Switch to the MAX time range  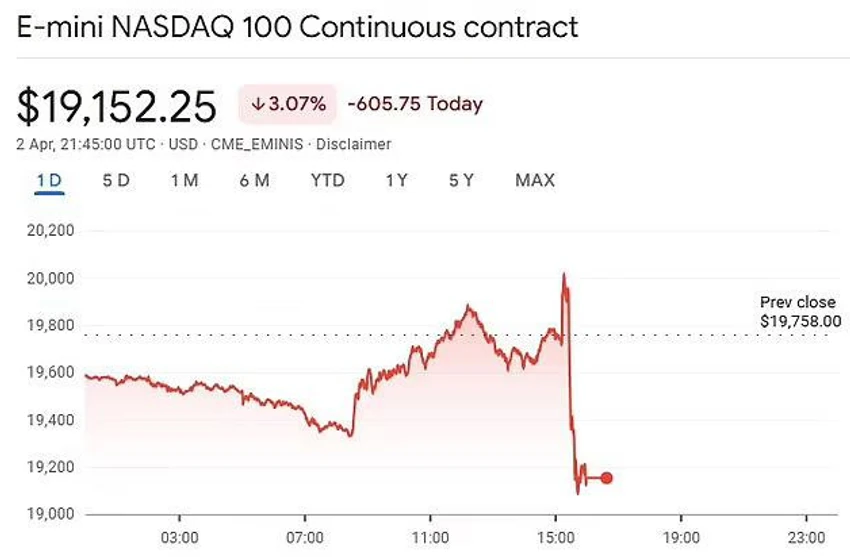535,180
